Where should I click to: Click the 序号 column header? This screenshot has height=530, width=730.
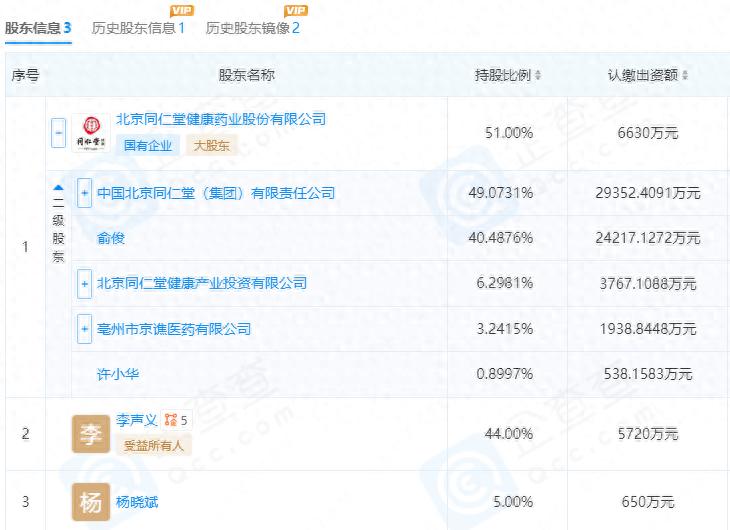coord(25,75)
